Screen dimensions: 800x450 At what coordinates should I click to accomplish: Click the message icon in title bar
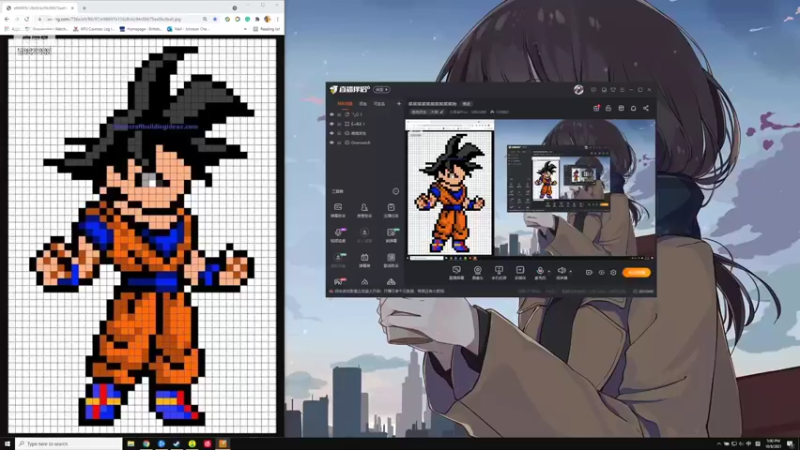593,90
